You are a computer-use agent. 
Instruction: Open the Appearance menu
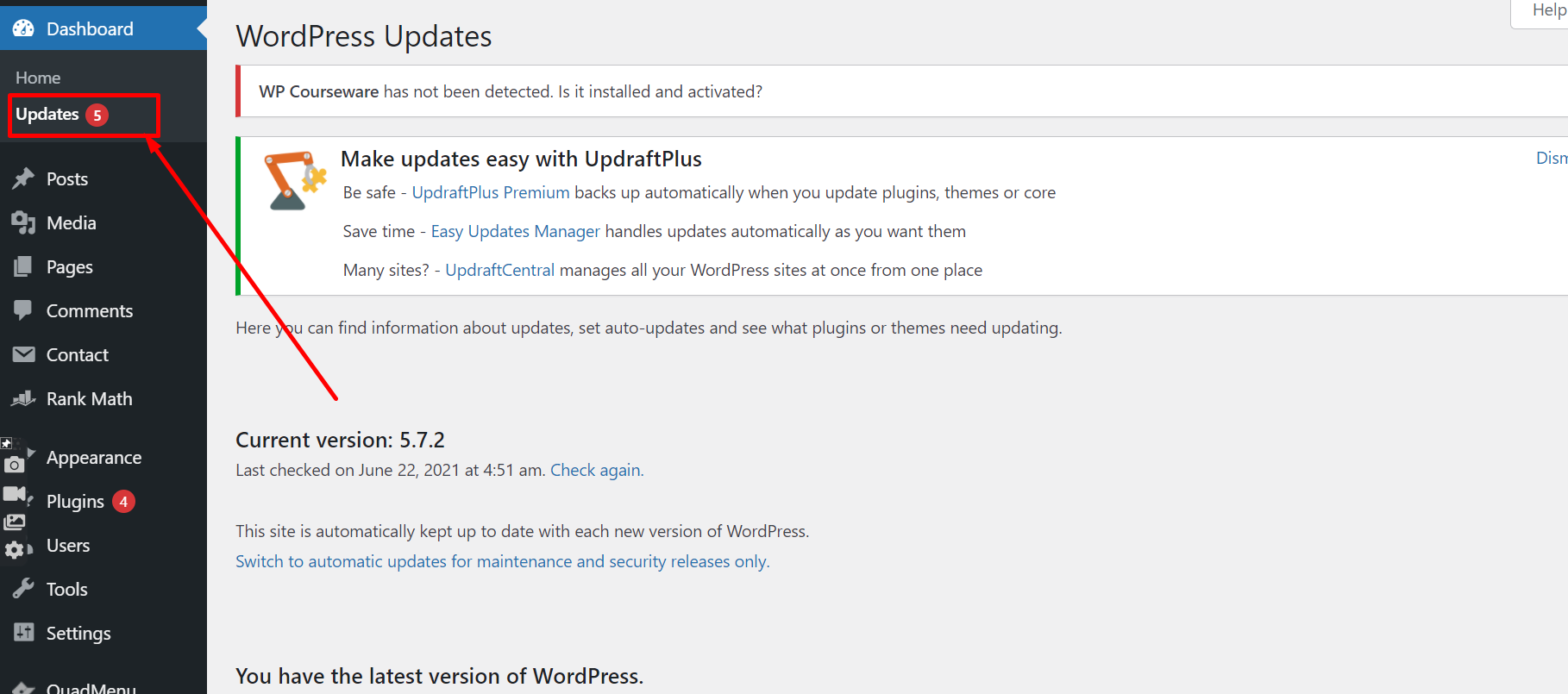click(x=93, y=458)
